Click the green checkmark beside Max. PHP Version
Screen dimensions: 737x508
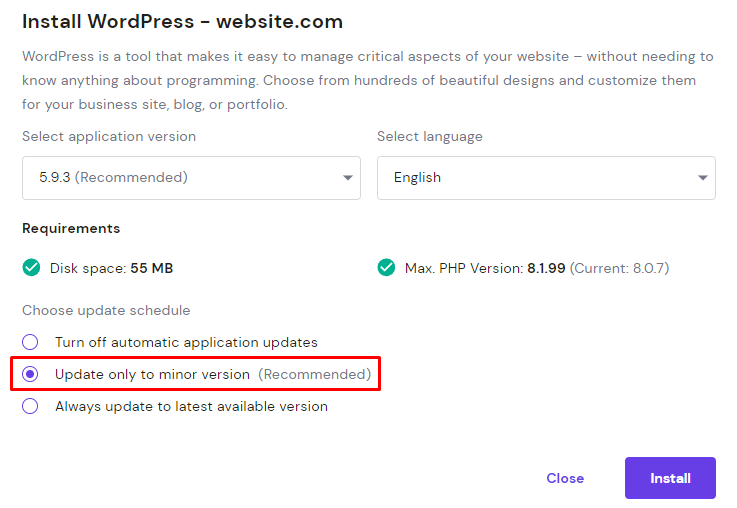[x=386, y=268]
